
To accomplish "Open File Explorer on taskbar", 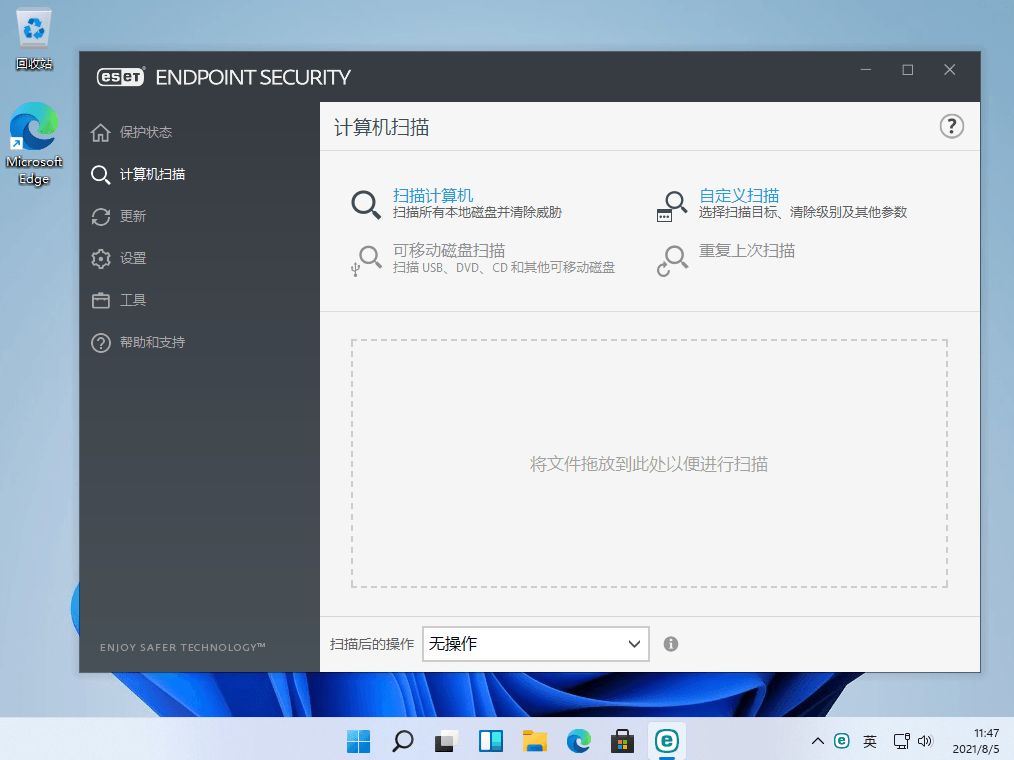I will (535, 741).
